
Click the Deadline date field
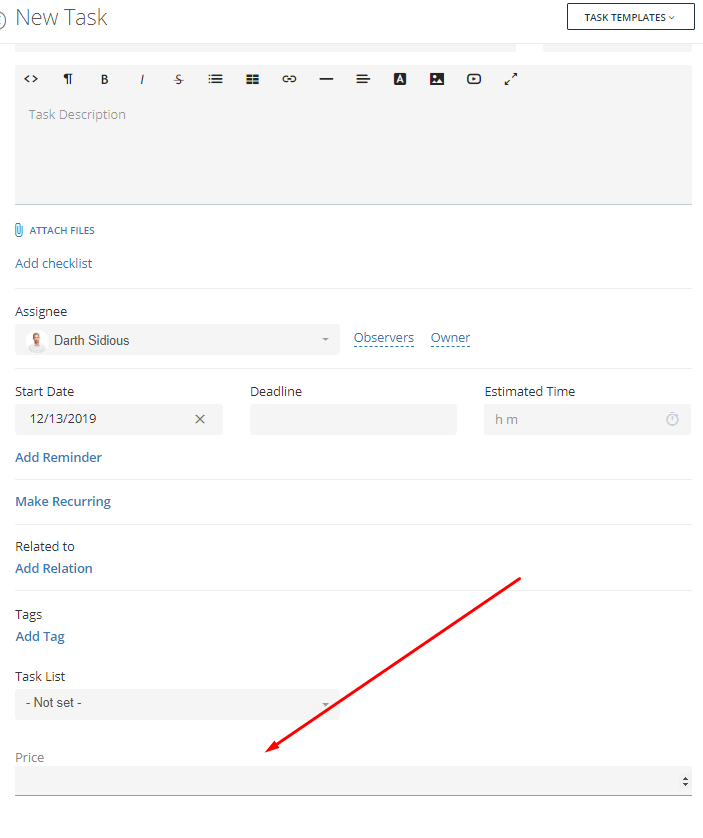[x=353, y=419]
